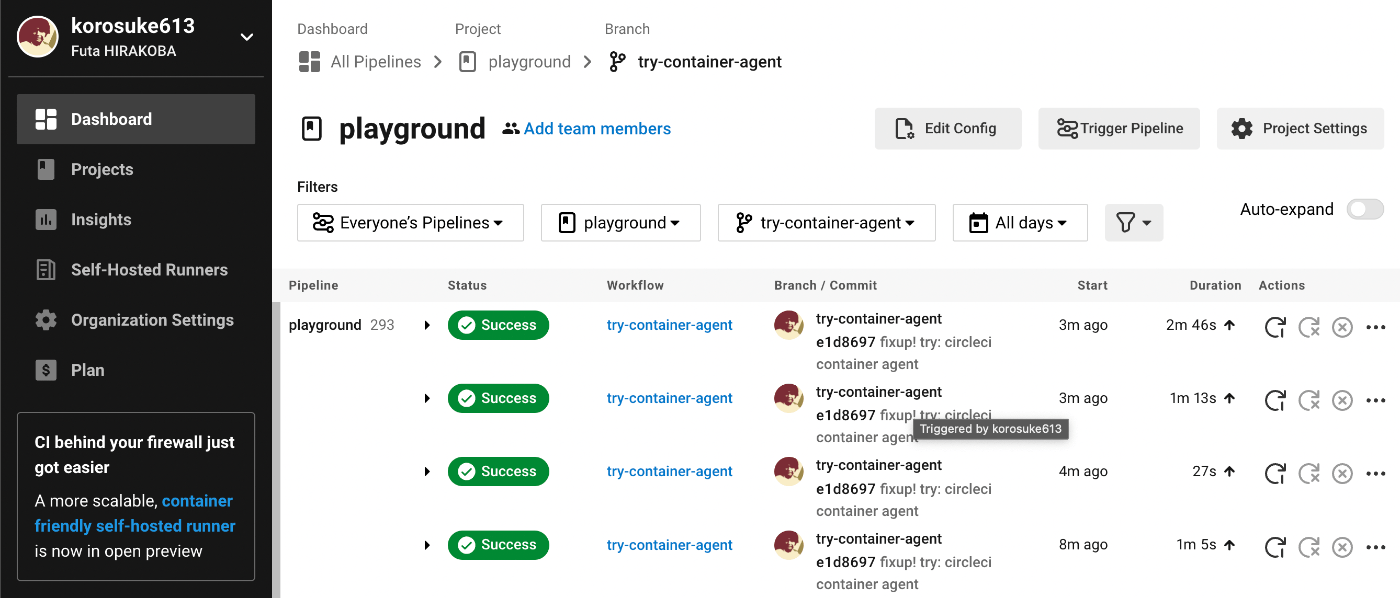Open more actions for the 2m 46s row
Screen dimensions: 1400x598
tap(1376, 327)
